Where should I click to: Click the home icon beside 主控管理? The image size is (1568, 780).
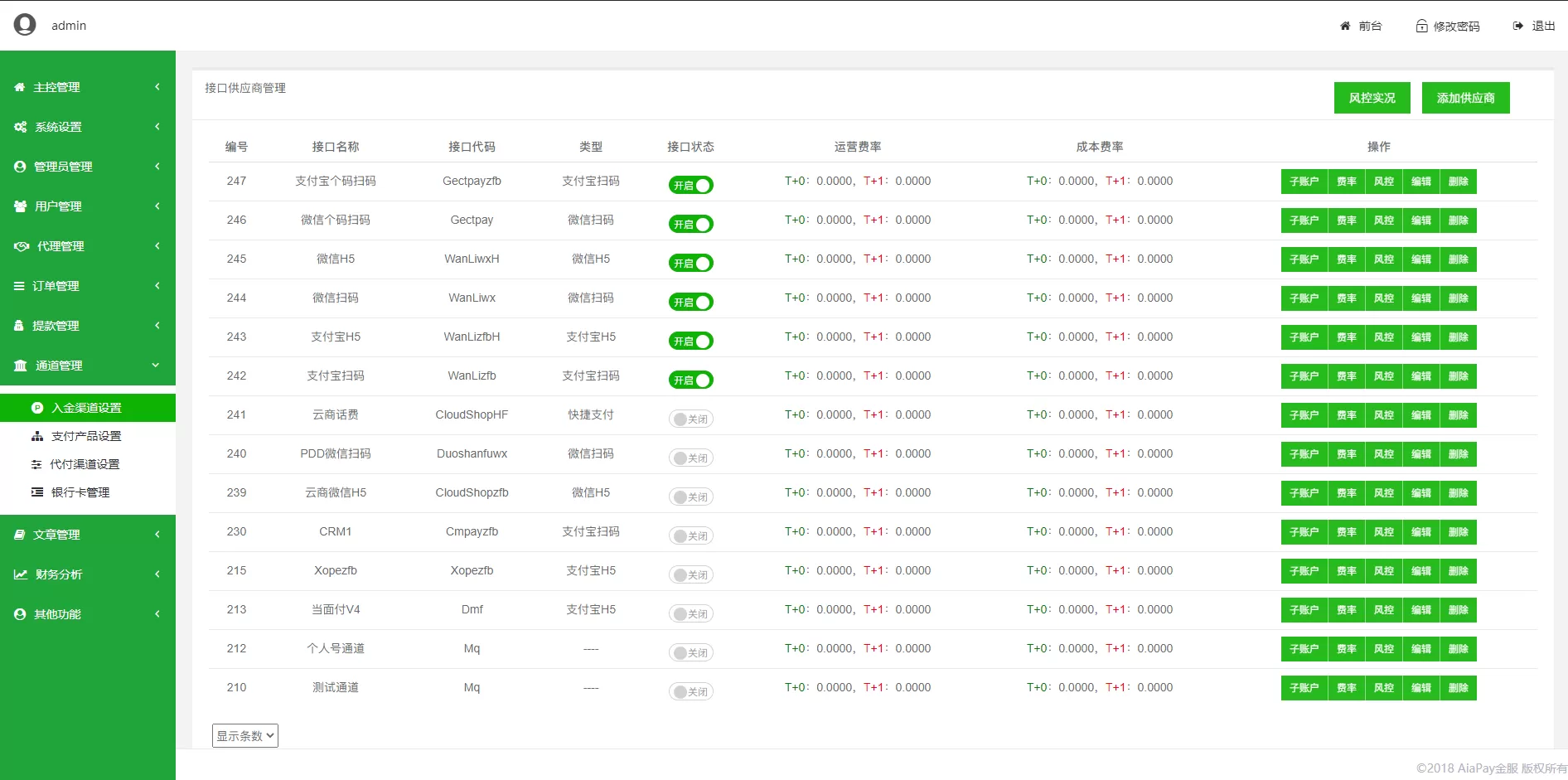coord(20,87)
